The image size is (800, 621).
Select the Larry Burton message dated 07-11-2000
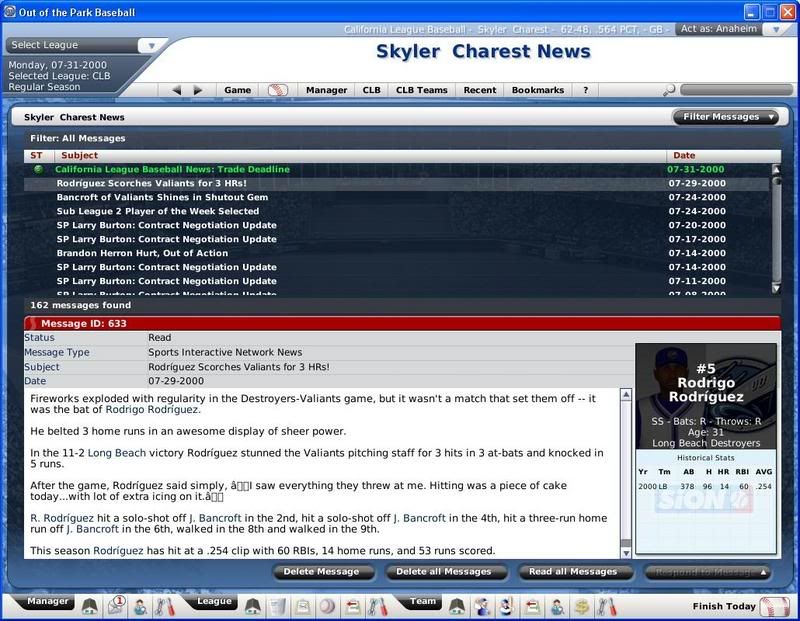pyautogui.click(x=396, y=281)
